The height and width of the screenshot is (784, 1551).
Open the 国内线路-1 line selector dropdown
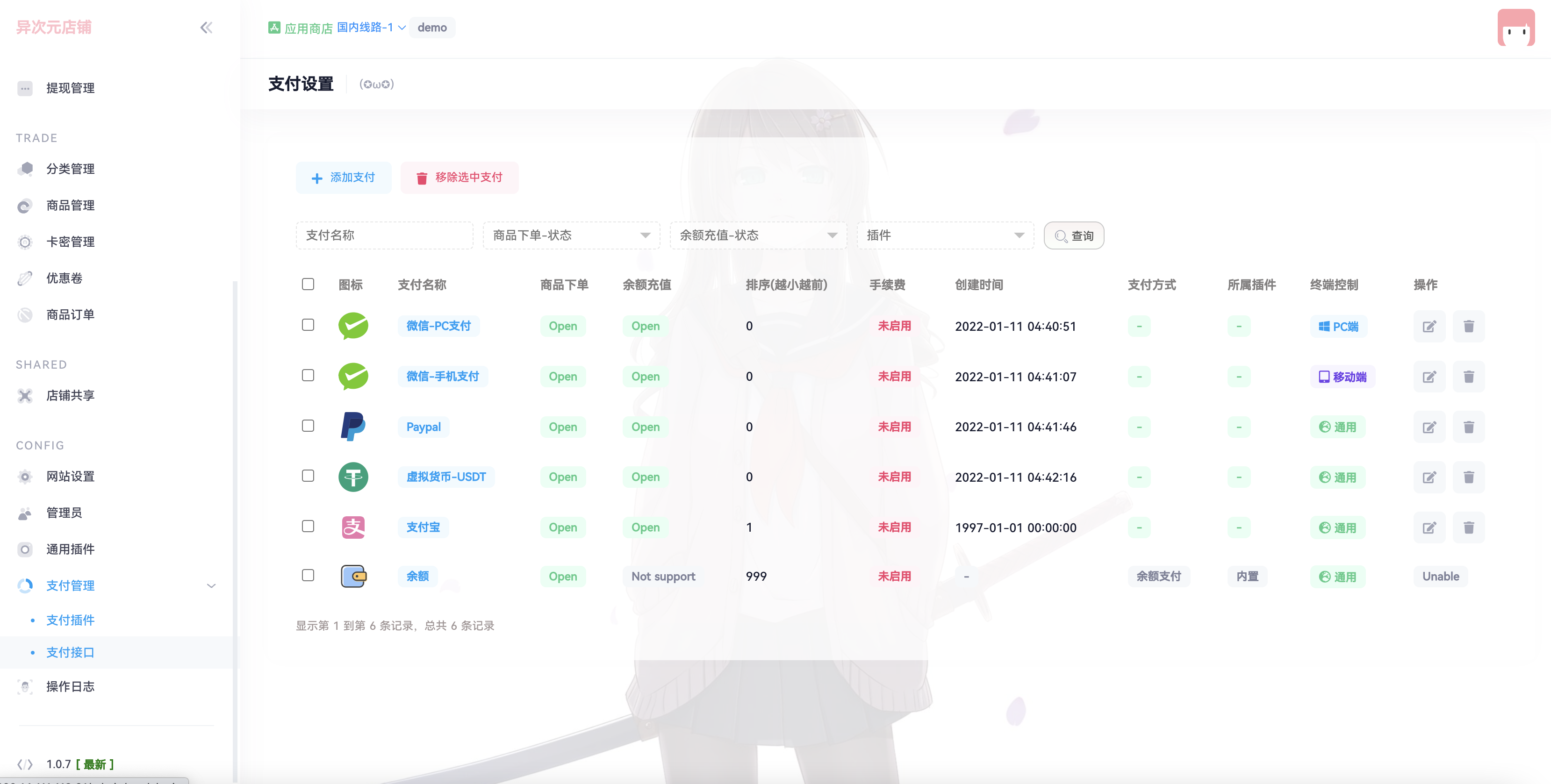[372, 27]
